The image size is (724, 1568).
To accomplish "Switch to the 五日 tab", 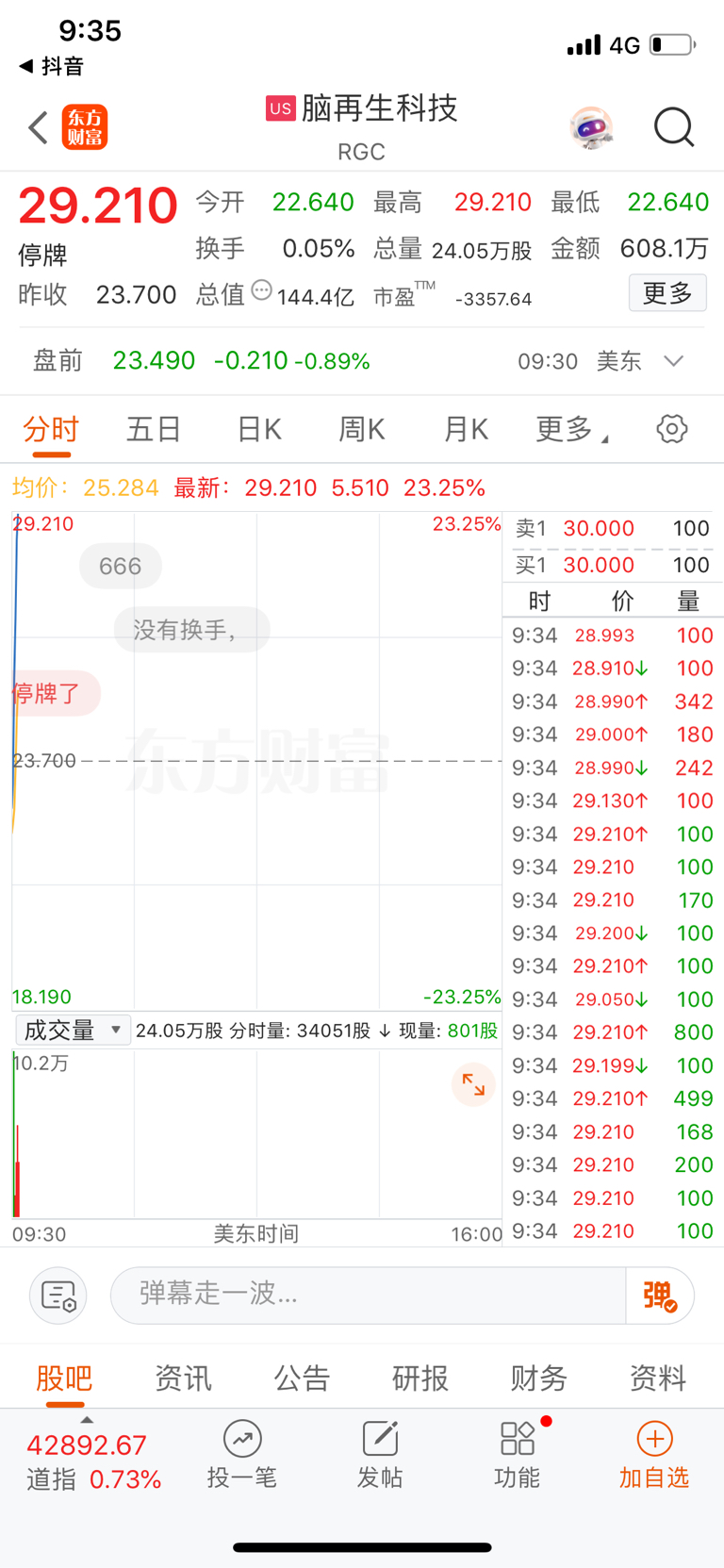I will click(x=154, y=430).
